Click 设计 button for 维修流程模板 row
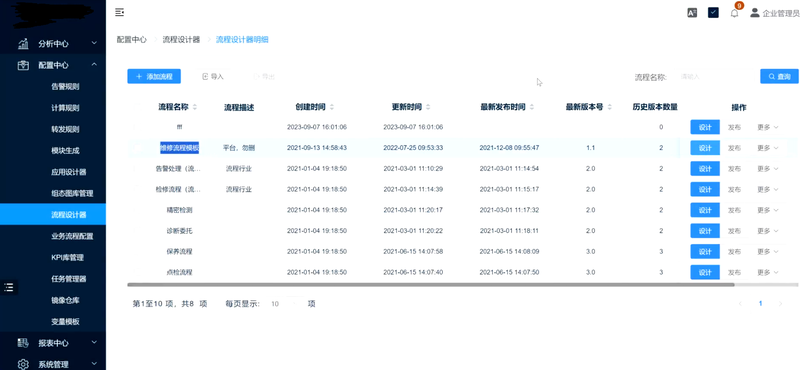This screenshot has height=370, width=800. [x=705, y=148]
